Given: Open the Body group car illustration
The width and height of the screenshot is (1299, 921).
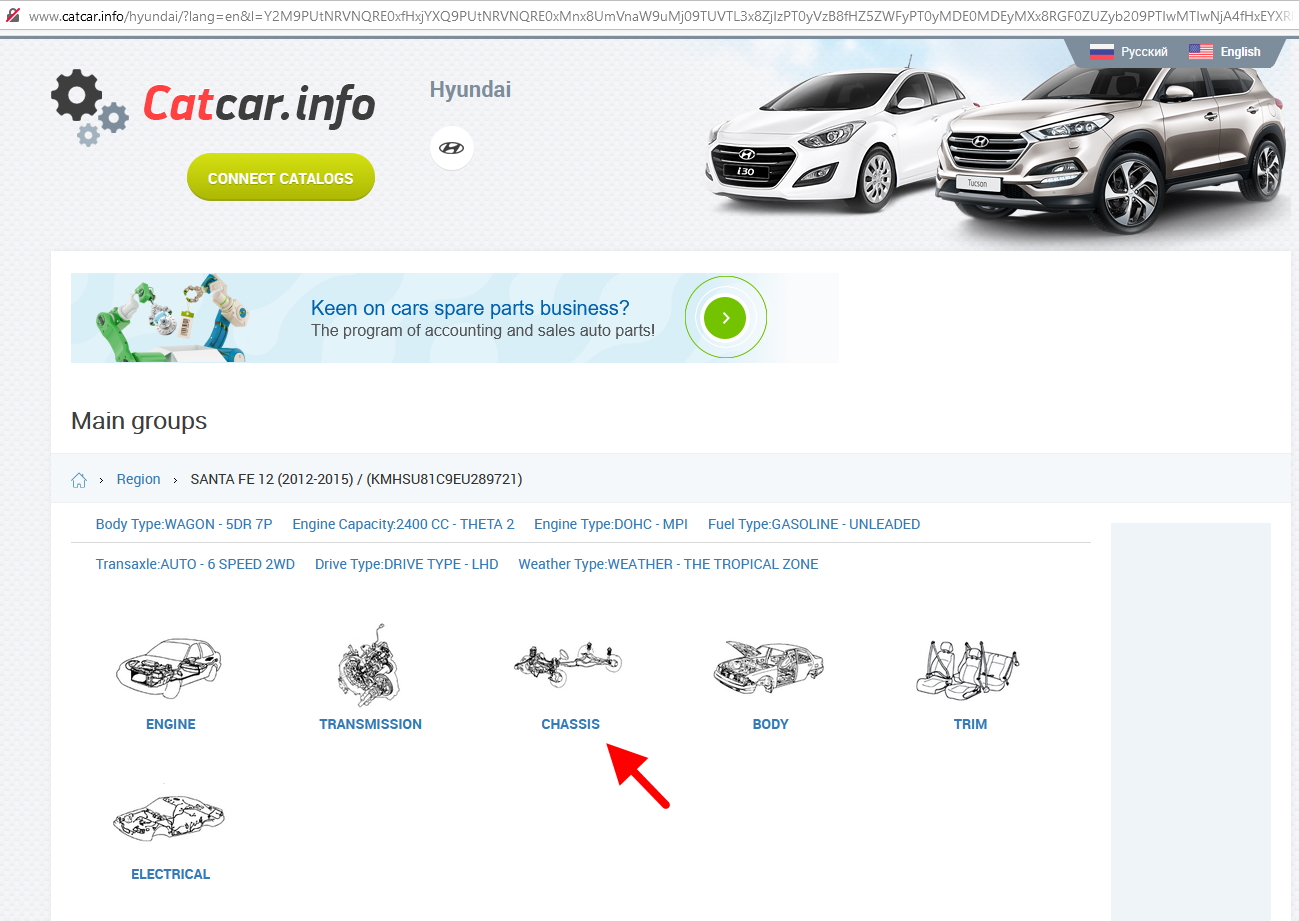Looking at the screenshot, I should pyautogui.click(x=770, y=667).
